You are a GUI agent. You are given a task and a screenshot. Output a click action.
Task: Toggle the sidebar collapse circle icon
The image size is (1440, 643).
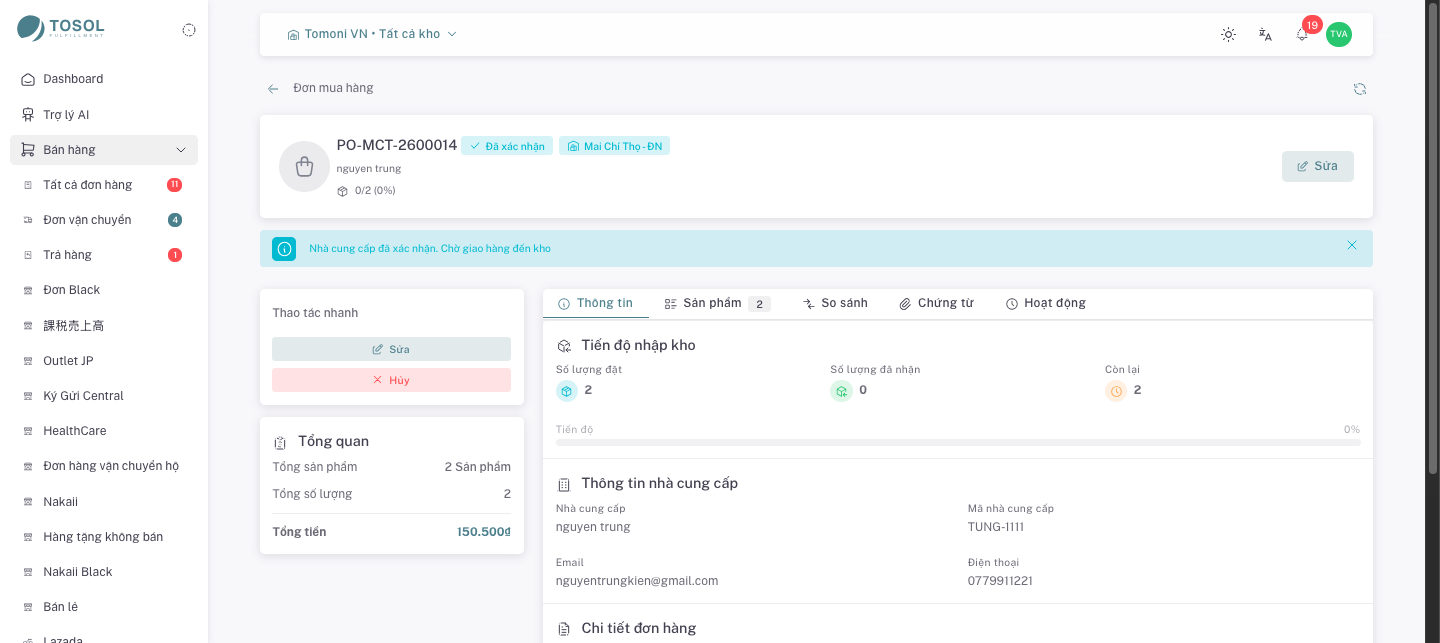189,30
